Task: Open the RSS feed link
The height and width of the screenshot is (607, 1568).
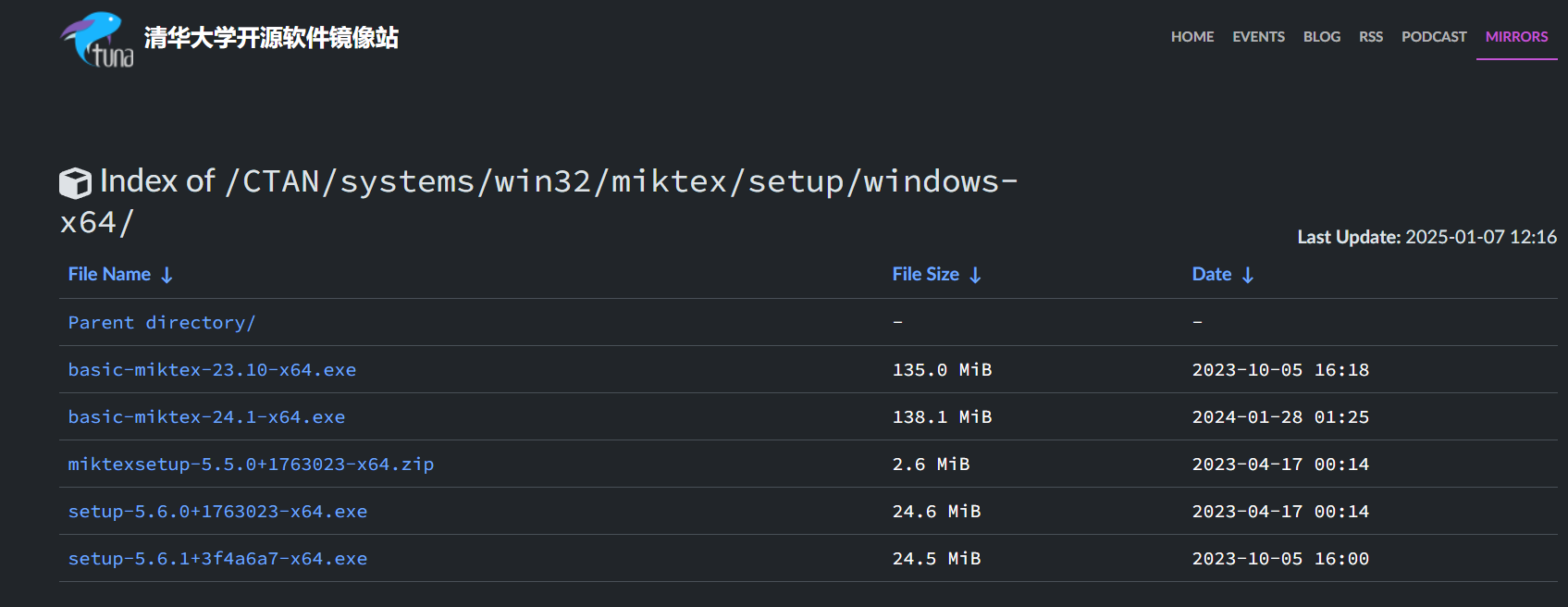Action: [x=1370, y=37]
